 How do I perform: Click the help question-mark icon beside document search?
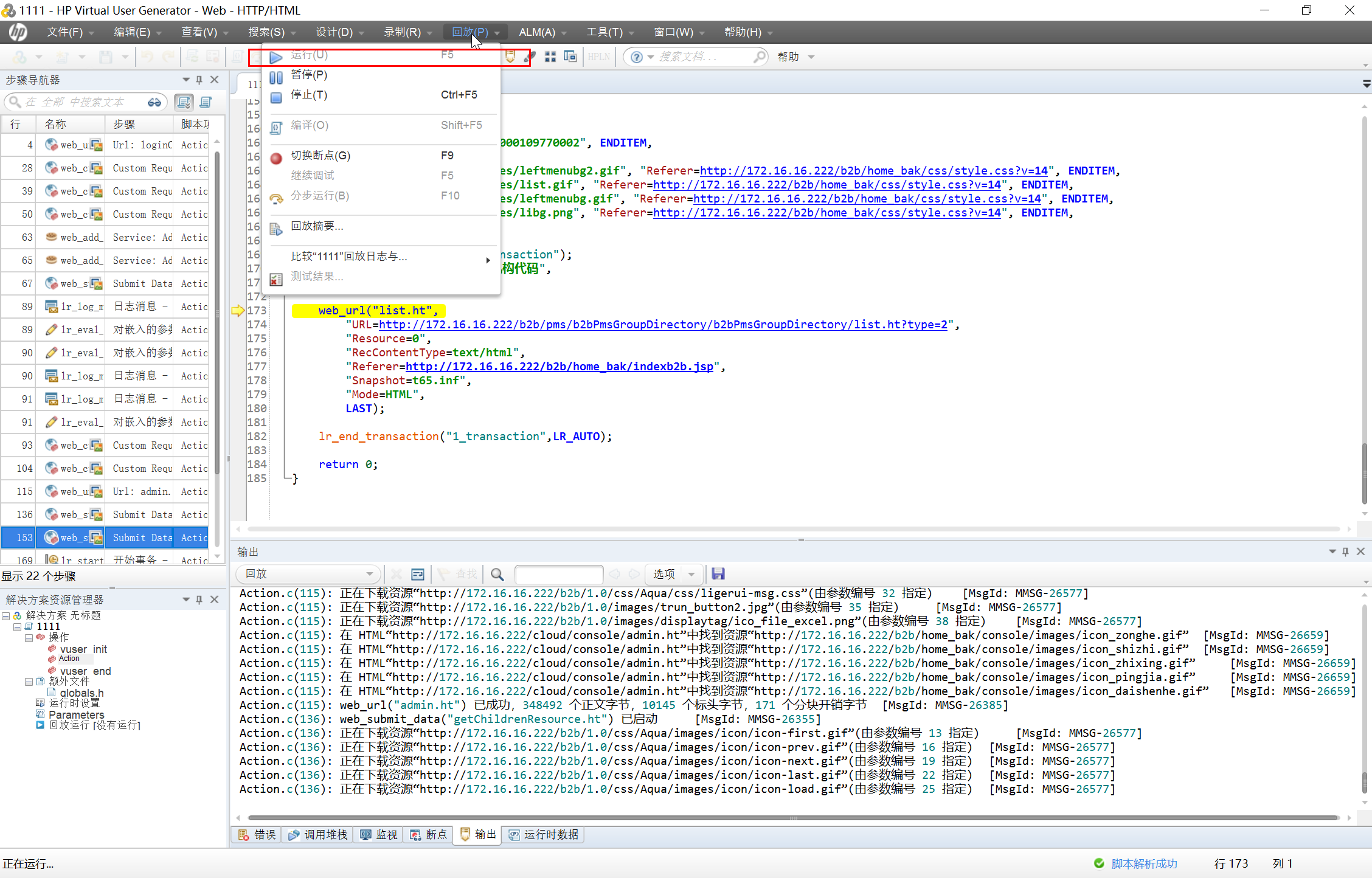click(x=636, y=57)
